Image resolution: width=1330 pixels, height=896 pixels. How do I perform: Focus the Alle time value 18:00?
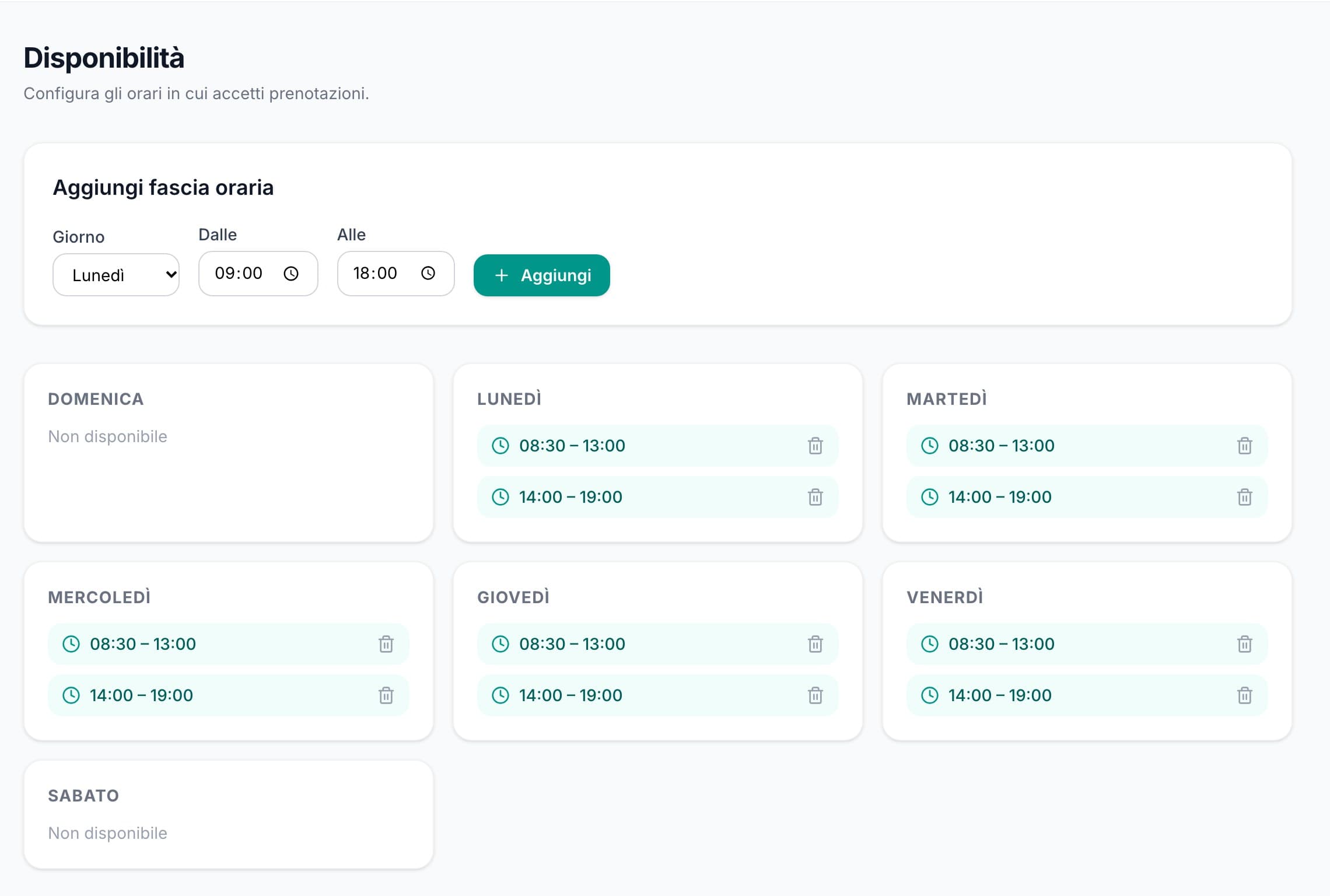coord(375,274)
